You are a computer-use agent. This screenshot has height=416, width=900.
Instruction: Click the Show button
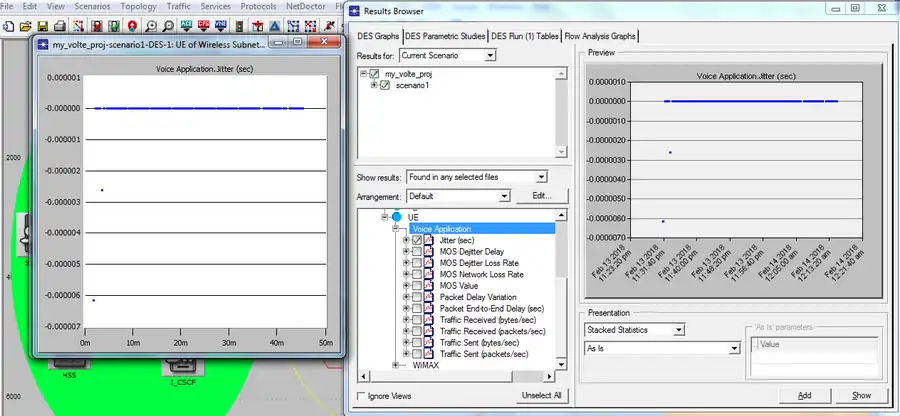click(862, 395)
